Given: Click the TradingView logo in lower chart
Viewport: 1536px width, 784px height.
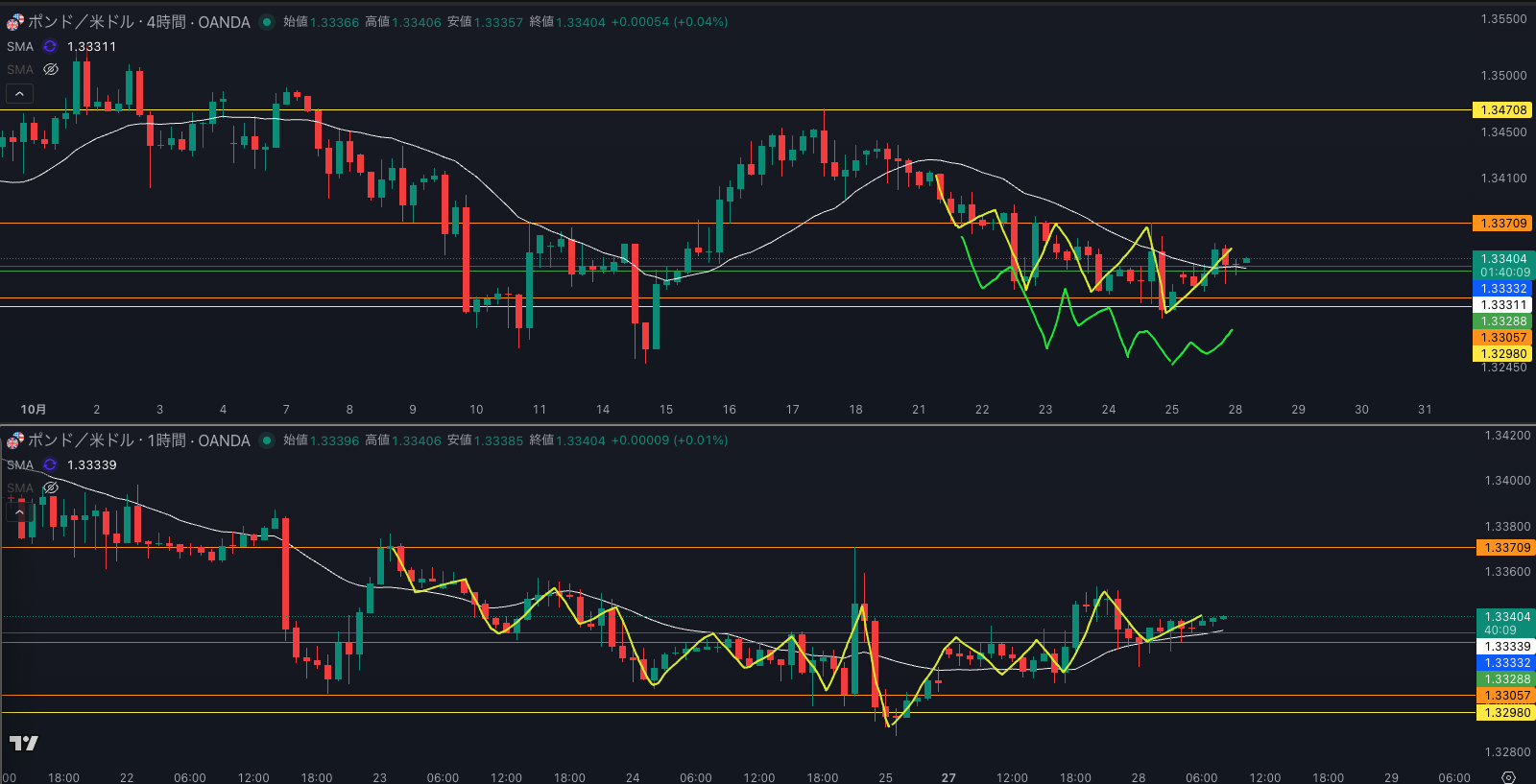Looking at the screenshot, I should 24,743.
